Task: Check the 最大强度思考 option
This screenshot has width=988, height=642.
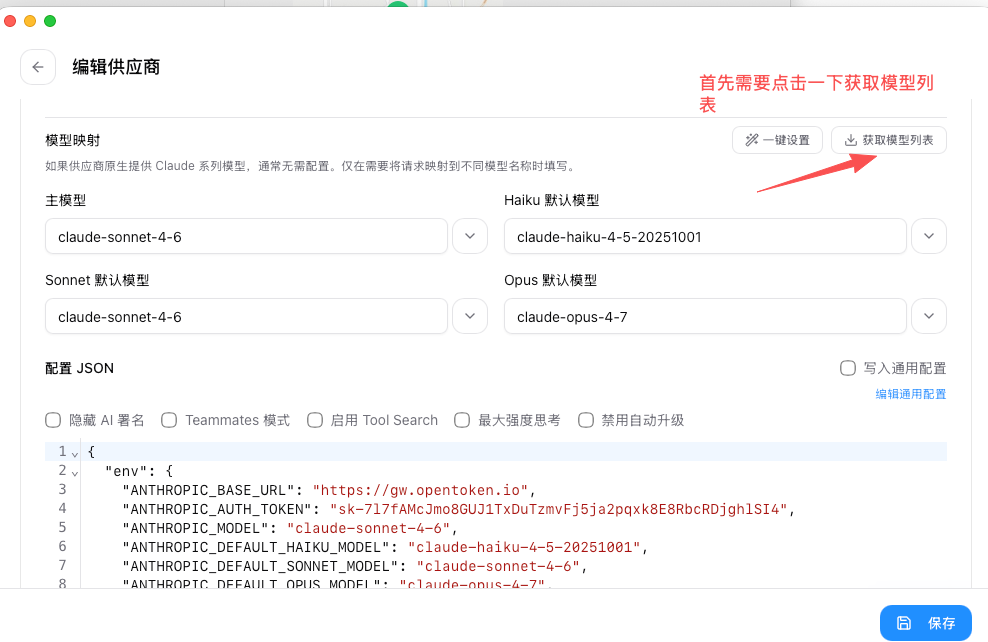Action: 462,420
